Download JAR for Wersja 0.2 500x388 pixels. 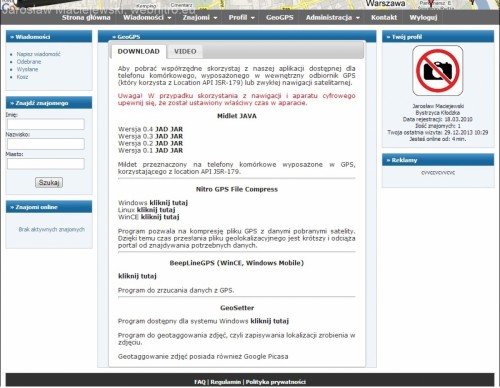(177, 143)
